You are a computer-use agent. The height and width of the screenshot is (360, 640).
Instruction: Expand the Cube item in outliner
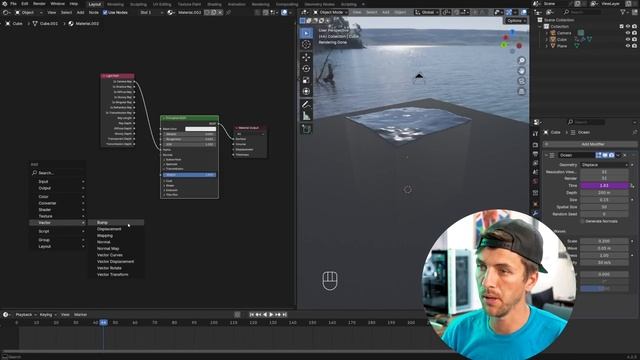point(547,40)
